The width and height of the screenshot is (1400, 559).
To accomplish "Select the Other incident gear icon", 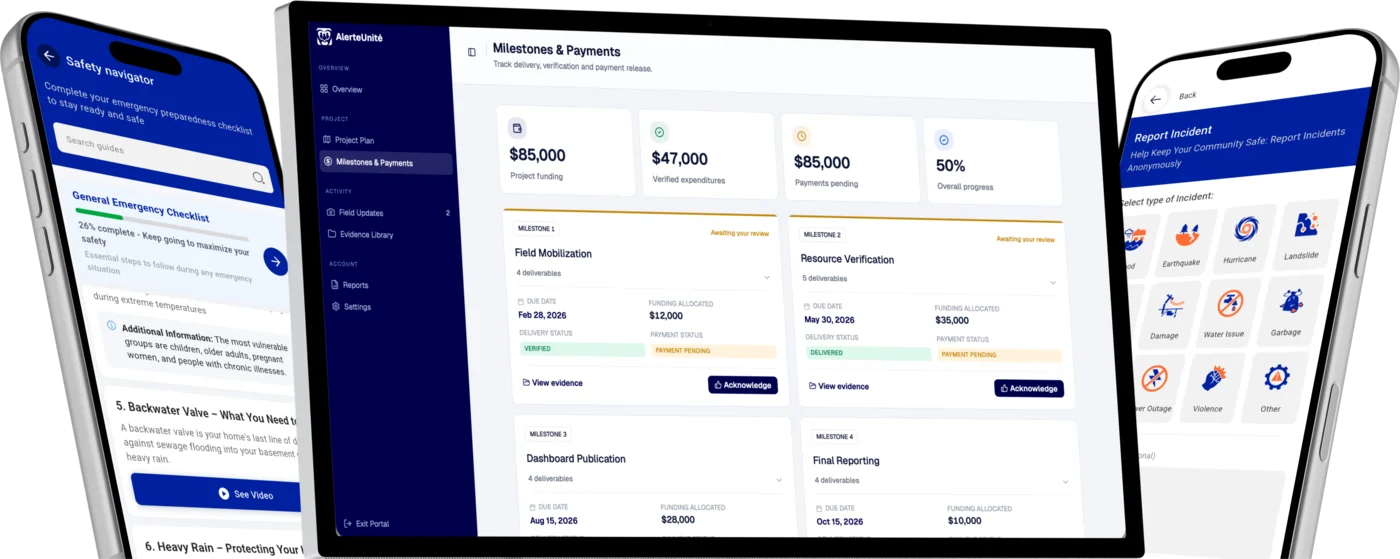I will pyautogui.click(x=1275, y=377).
